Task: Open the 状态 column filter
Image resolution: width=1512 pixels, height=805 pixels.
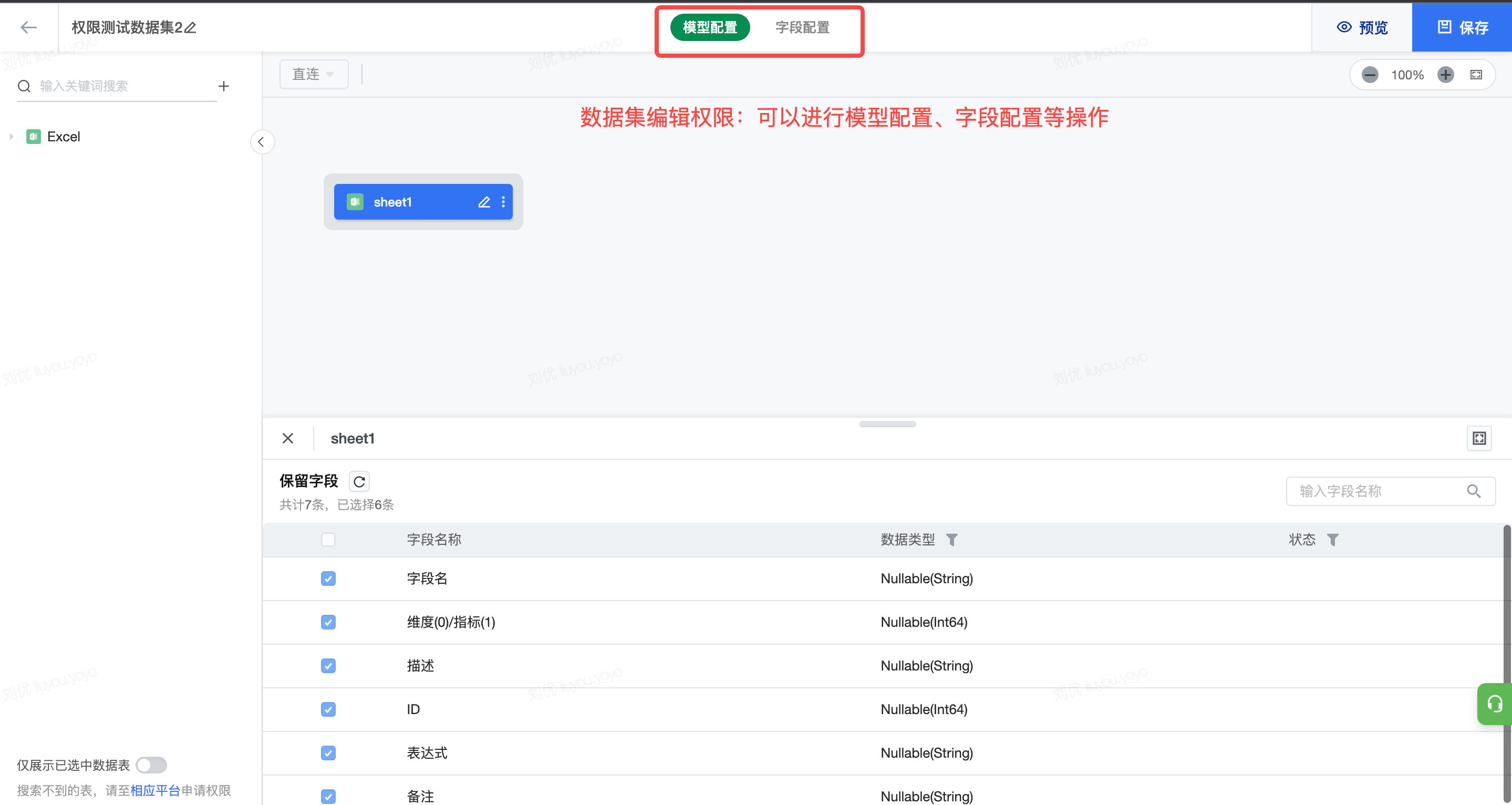Action: (x=1333, y=540)
